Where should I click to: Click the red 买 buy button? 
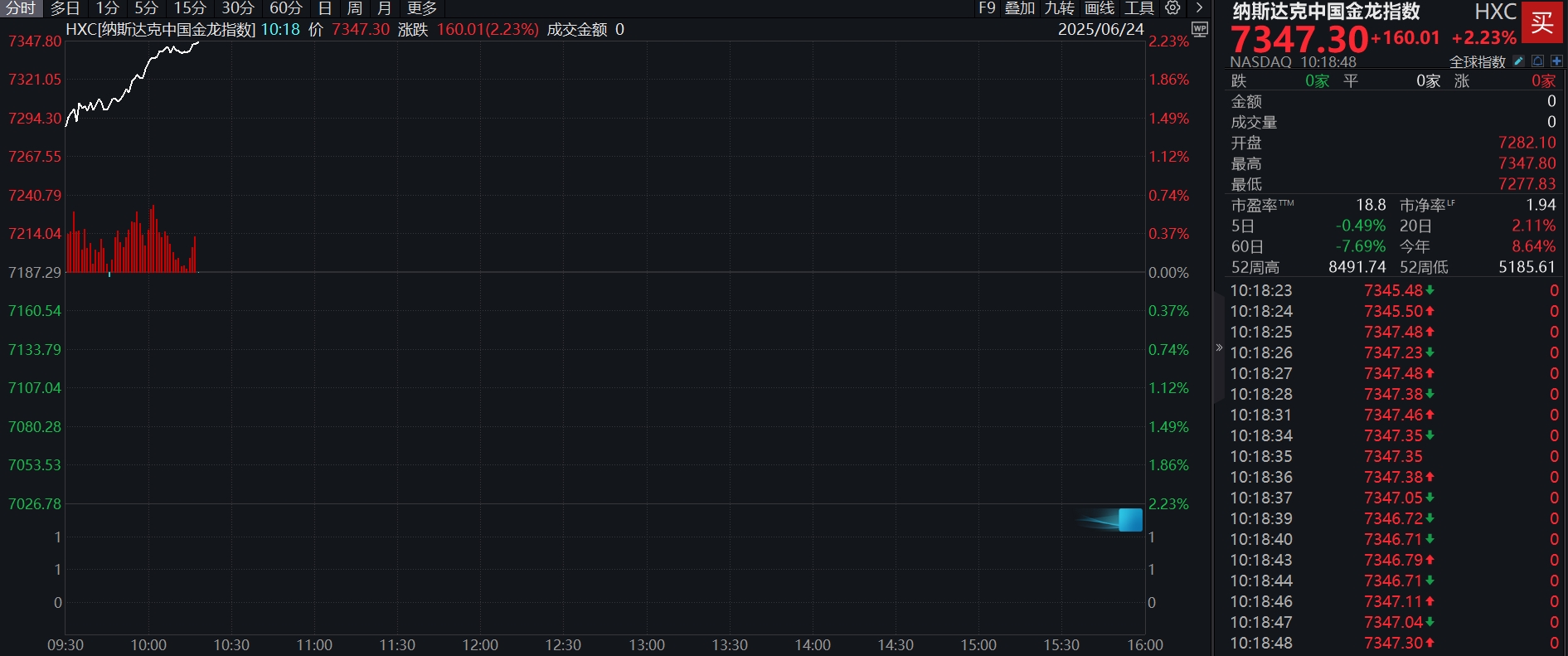click(x=1542, y=22)
